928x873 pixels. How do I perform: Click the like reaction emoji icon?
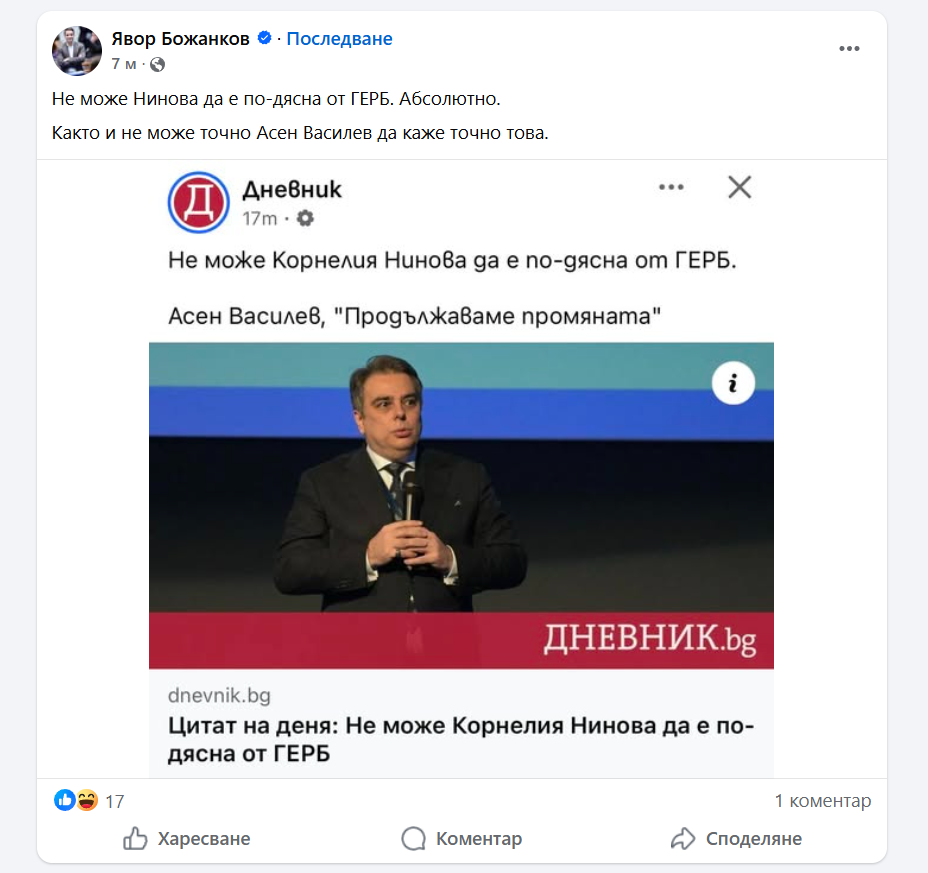65,800
